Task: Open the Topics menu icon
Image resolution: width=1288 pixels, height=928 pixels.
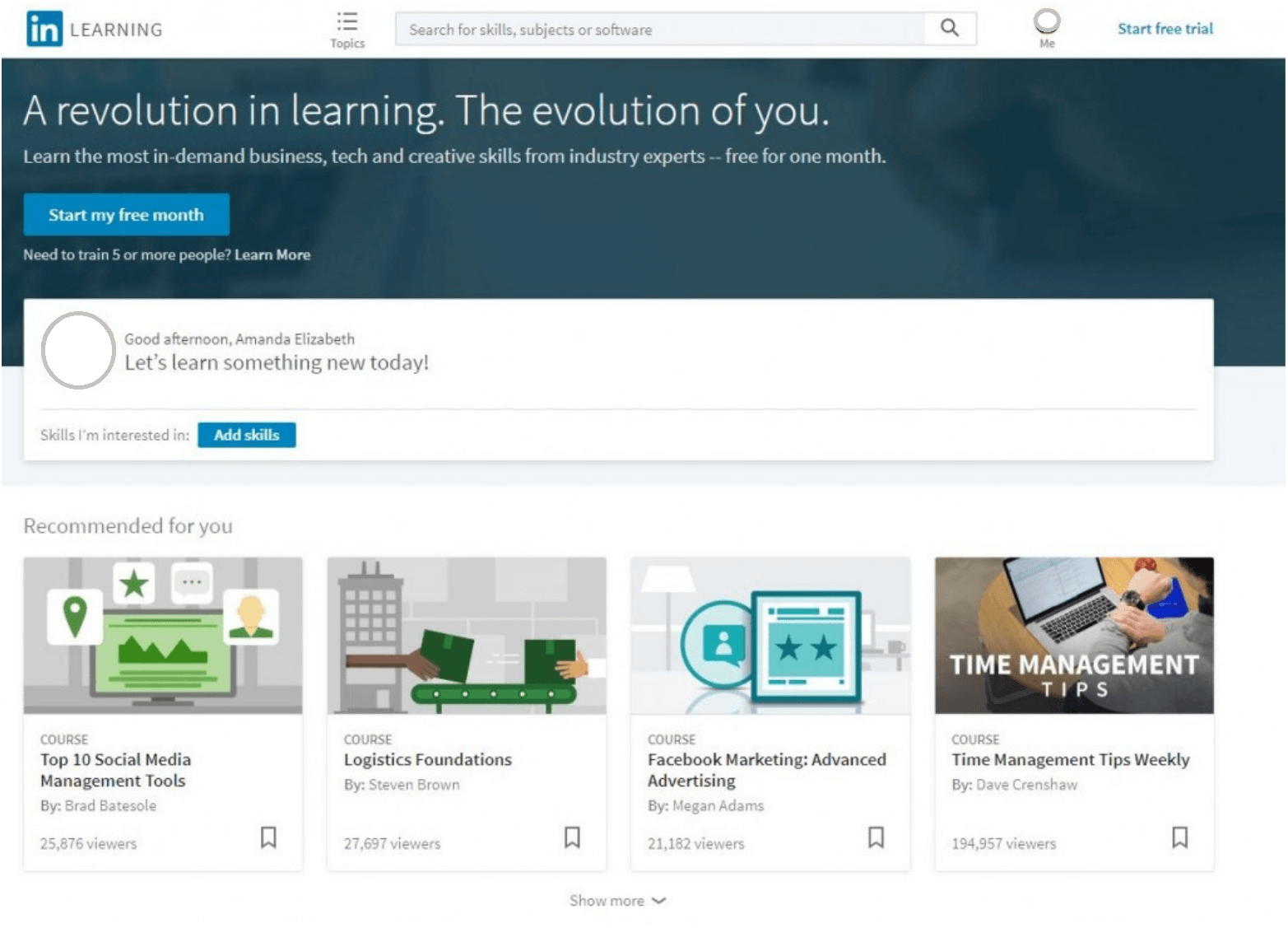Action: tap(347, 21)
